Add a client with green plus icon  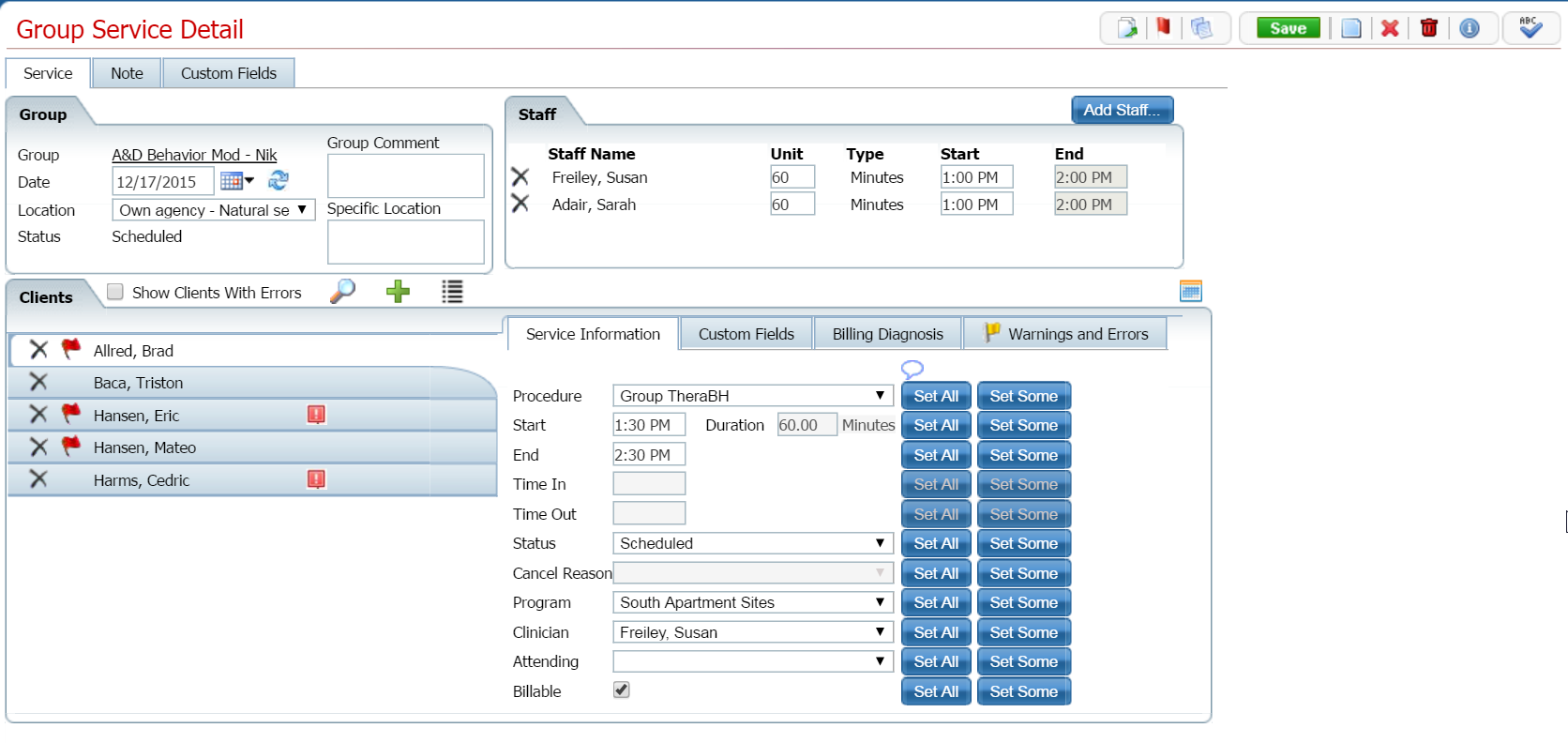399,292
